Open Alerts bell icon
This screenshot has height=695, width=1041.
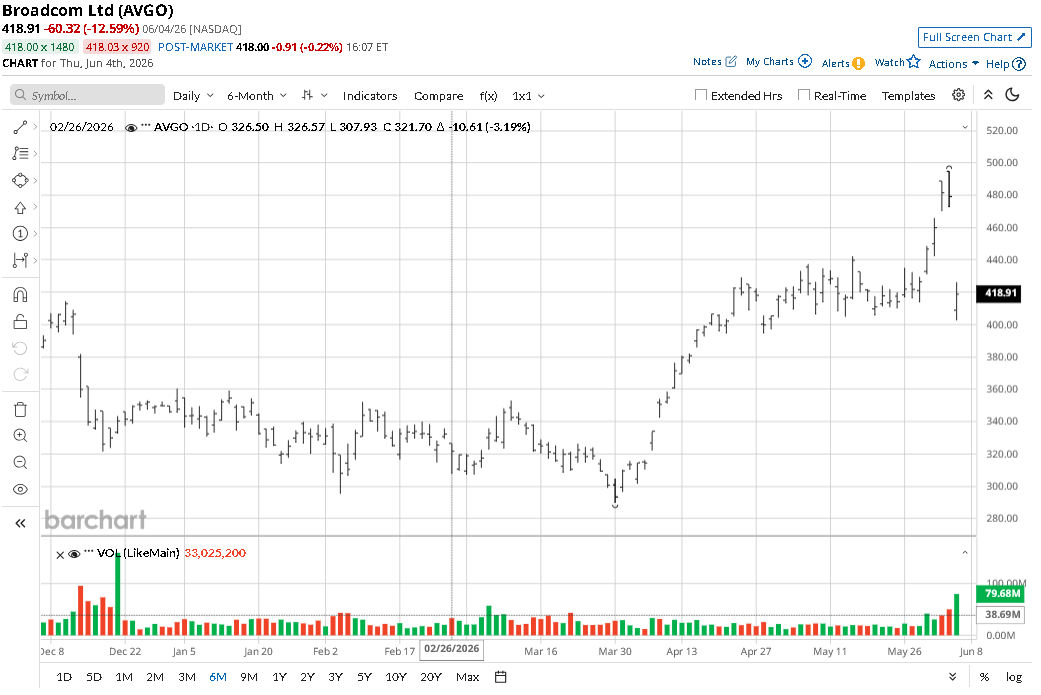tap(858, 64)
